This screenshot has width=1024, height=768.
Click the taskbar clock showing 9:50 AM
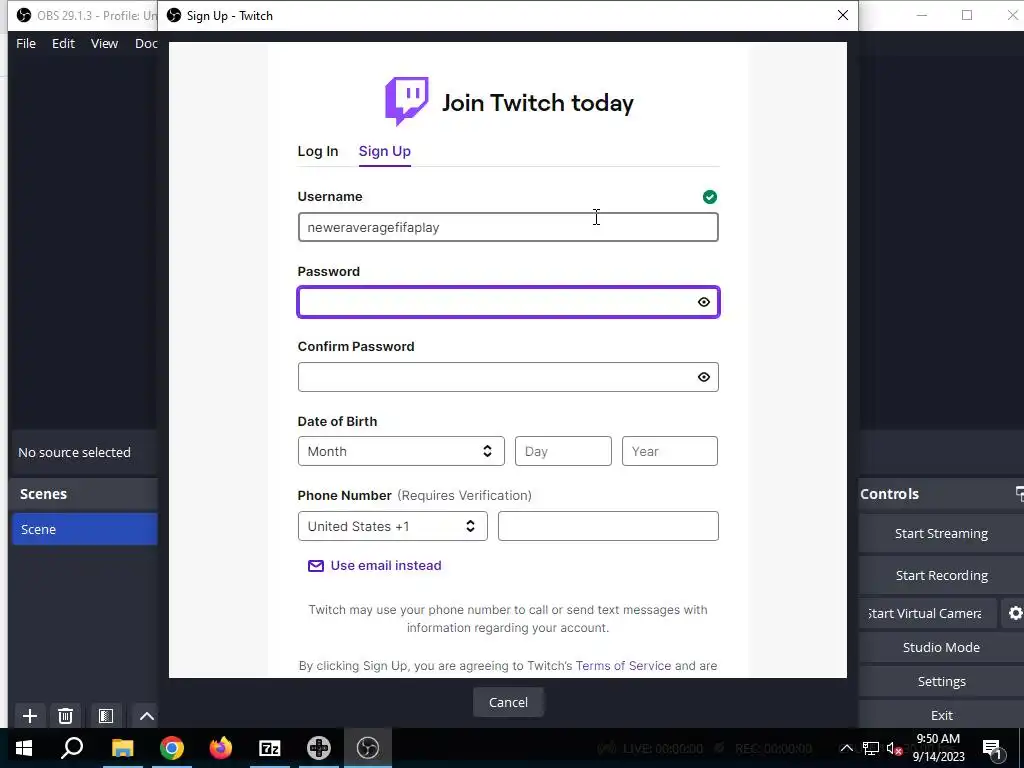938,748
